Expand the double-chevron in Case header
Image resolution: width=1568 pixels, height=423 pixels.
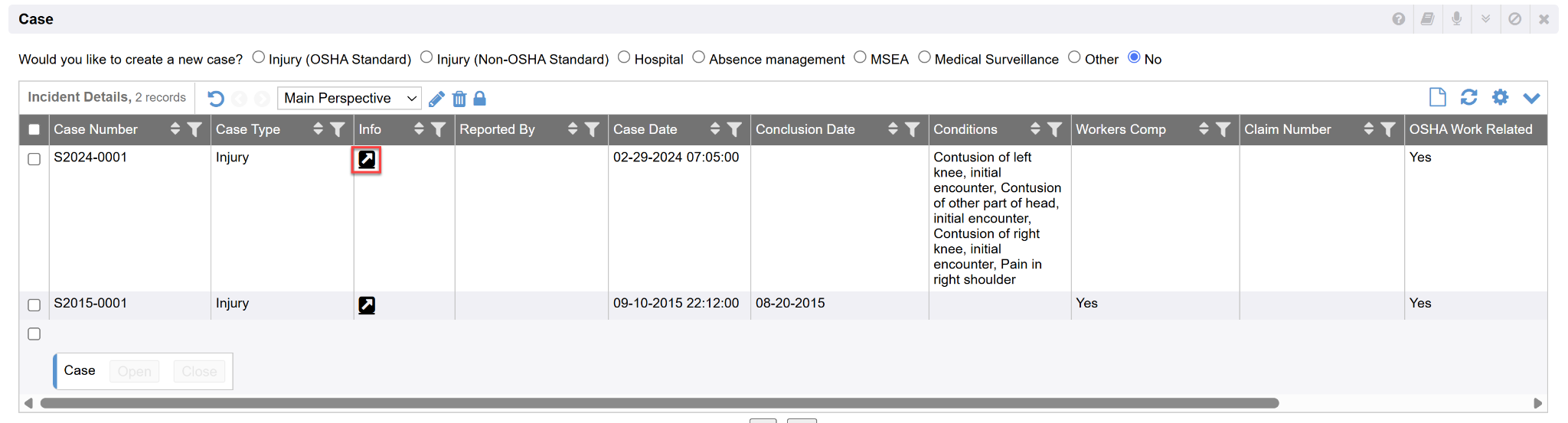(x=1485, y=19)
